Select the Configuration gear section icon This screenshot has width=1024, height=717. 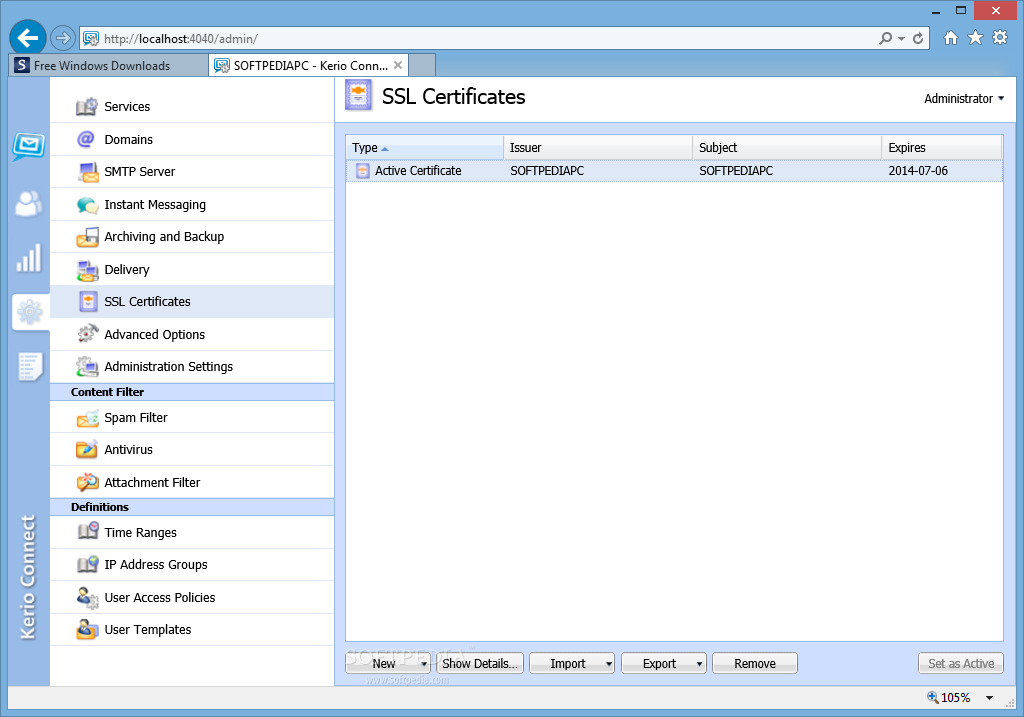tap(30, 312)
